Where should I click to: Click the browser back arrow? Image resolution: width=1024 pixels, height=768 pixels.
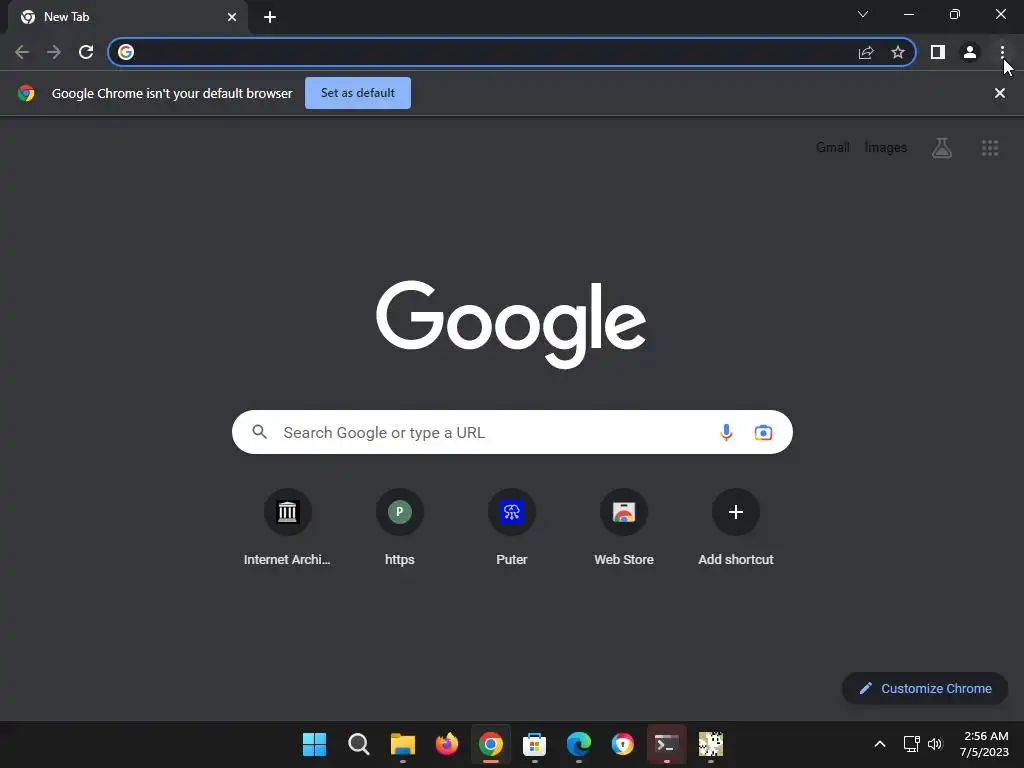pos(22,52)
